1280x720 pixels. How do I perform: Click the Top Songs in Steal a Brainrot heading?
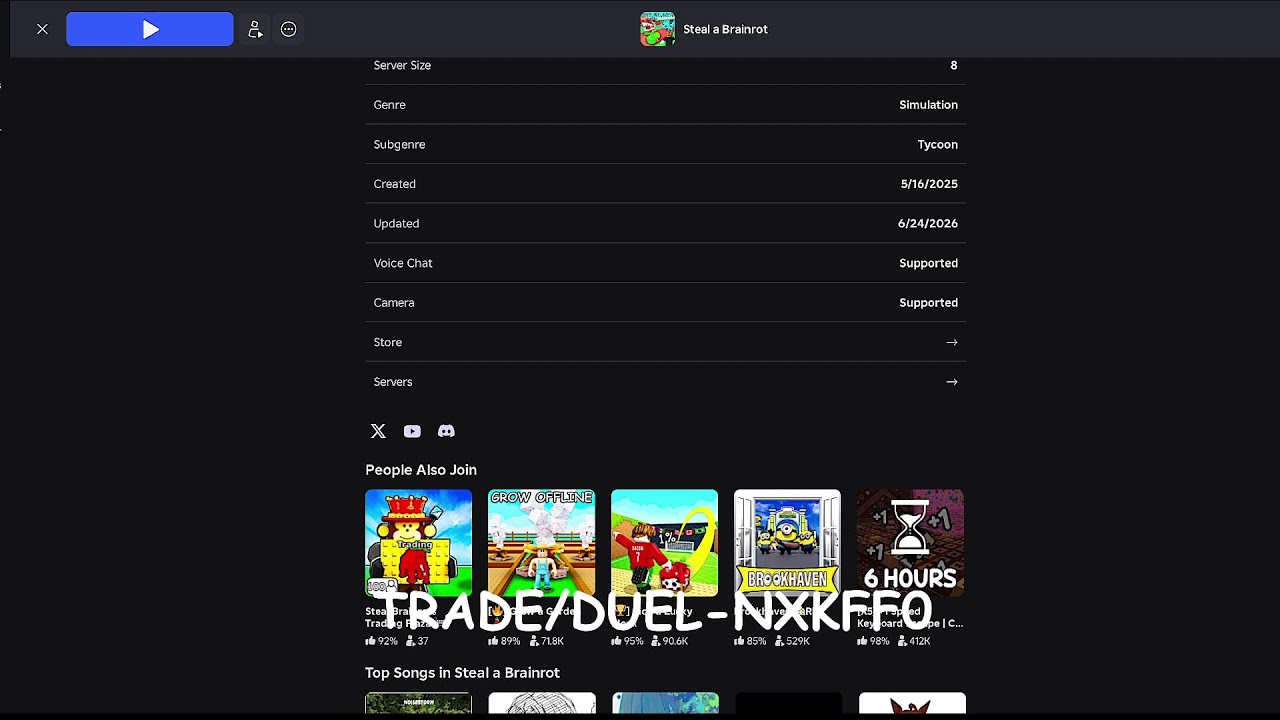coord(462,673)
